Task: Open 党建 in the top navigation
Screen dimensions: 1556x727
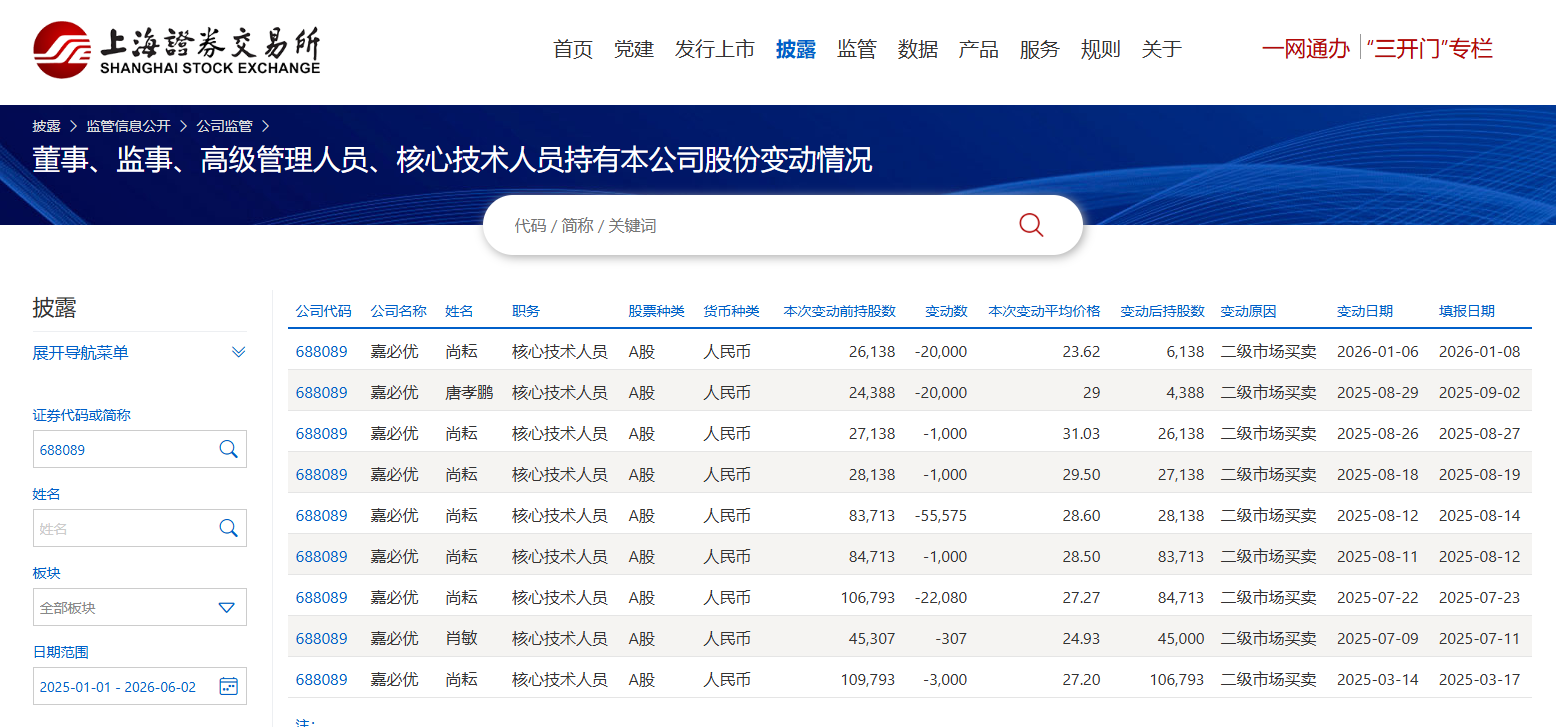Action: pyautogui.click(x=634, y=49)
